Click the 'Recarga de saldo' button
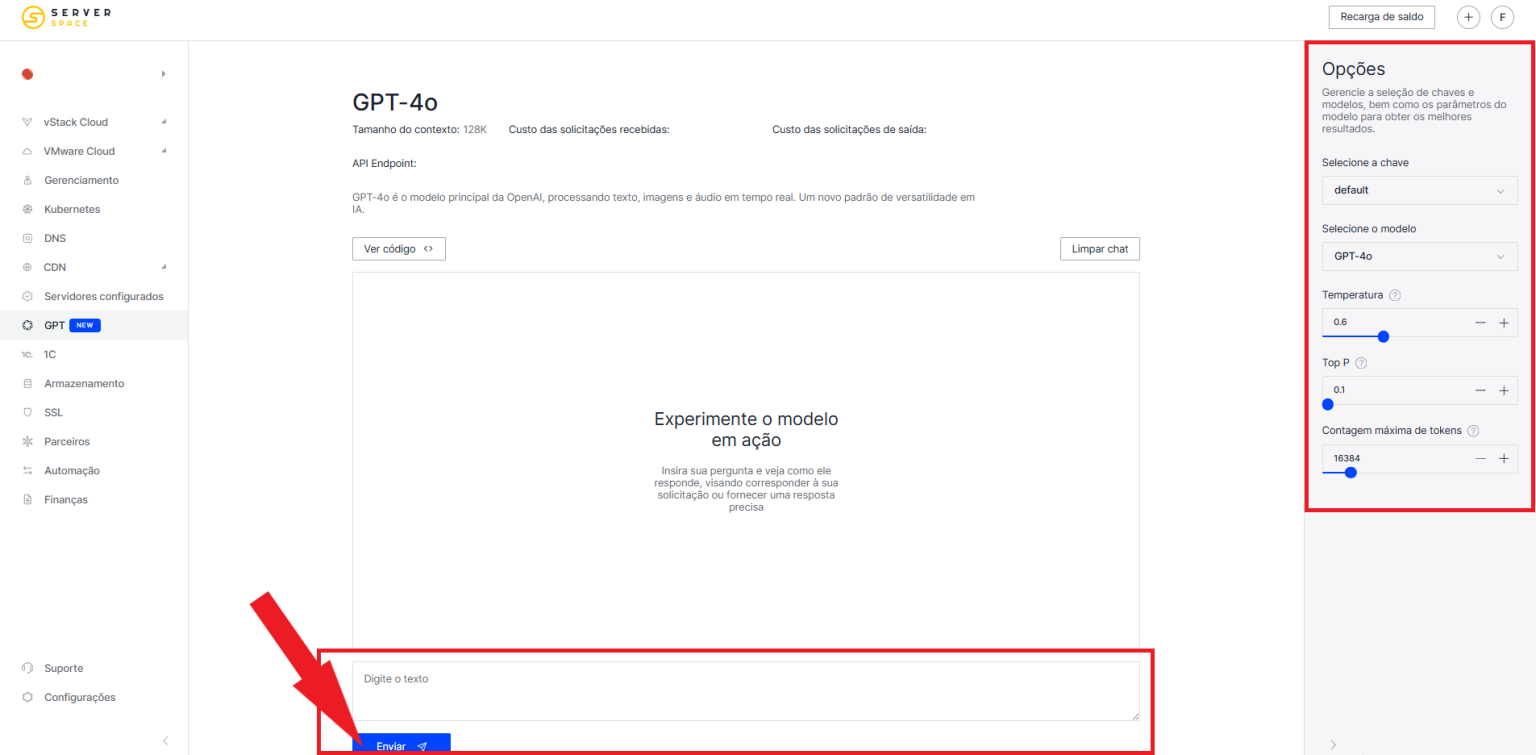The image size is (1536, 755). 1381,17
